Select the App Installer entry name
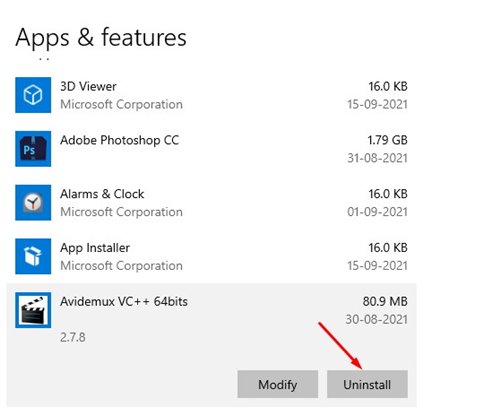 pyautogui.click(x=95, y=248)
